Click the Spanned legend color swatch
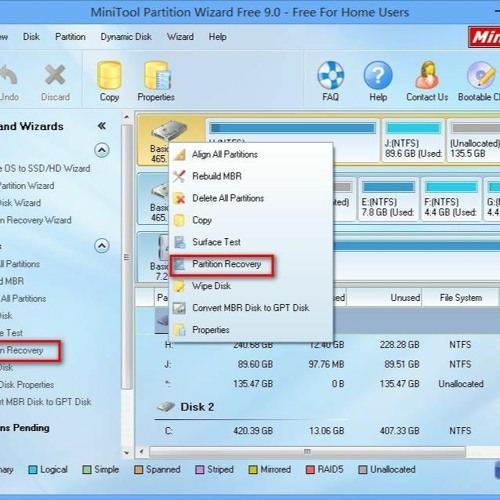500x500 pixels. click(x=138, y=470)
